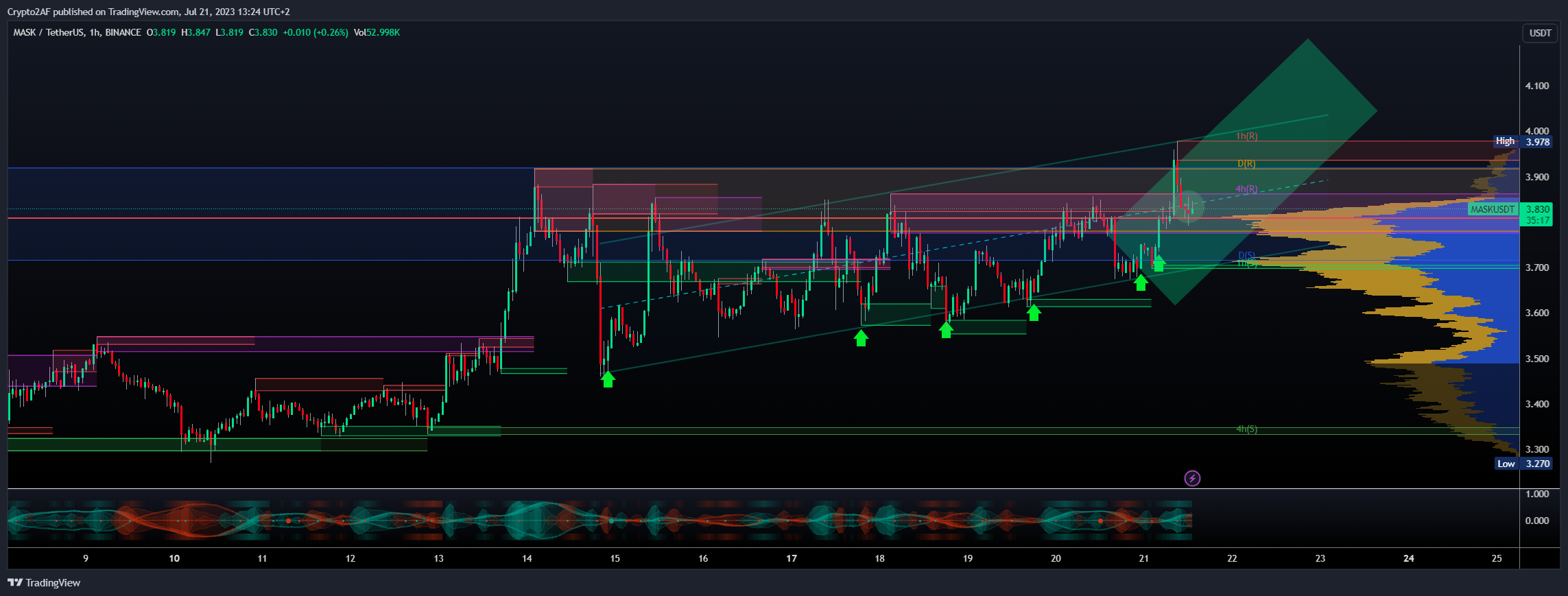
Task: Click date 17 on time axis
Action: (792, 558)
